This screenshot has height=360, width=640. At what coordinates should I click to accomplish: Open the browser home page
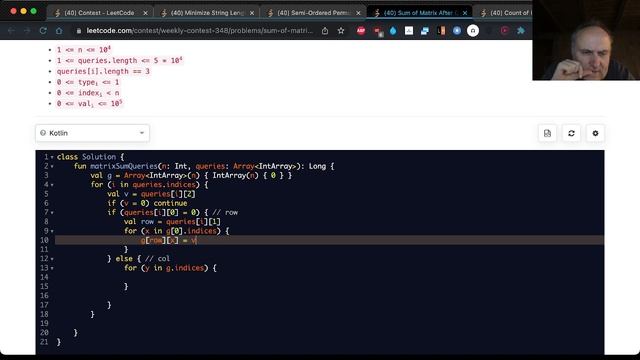59,31
